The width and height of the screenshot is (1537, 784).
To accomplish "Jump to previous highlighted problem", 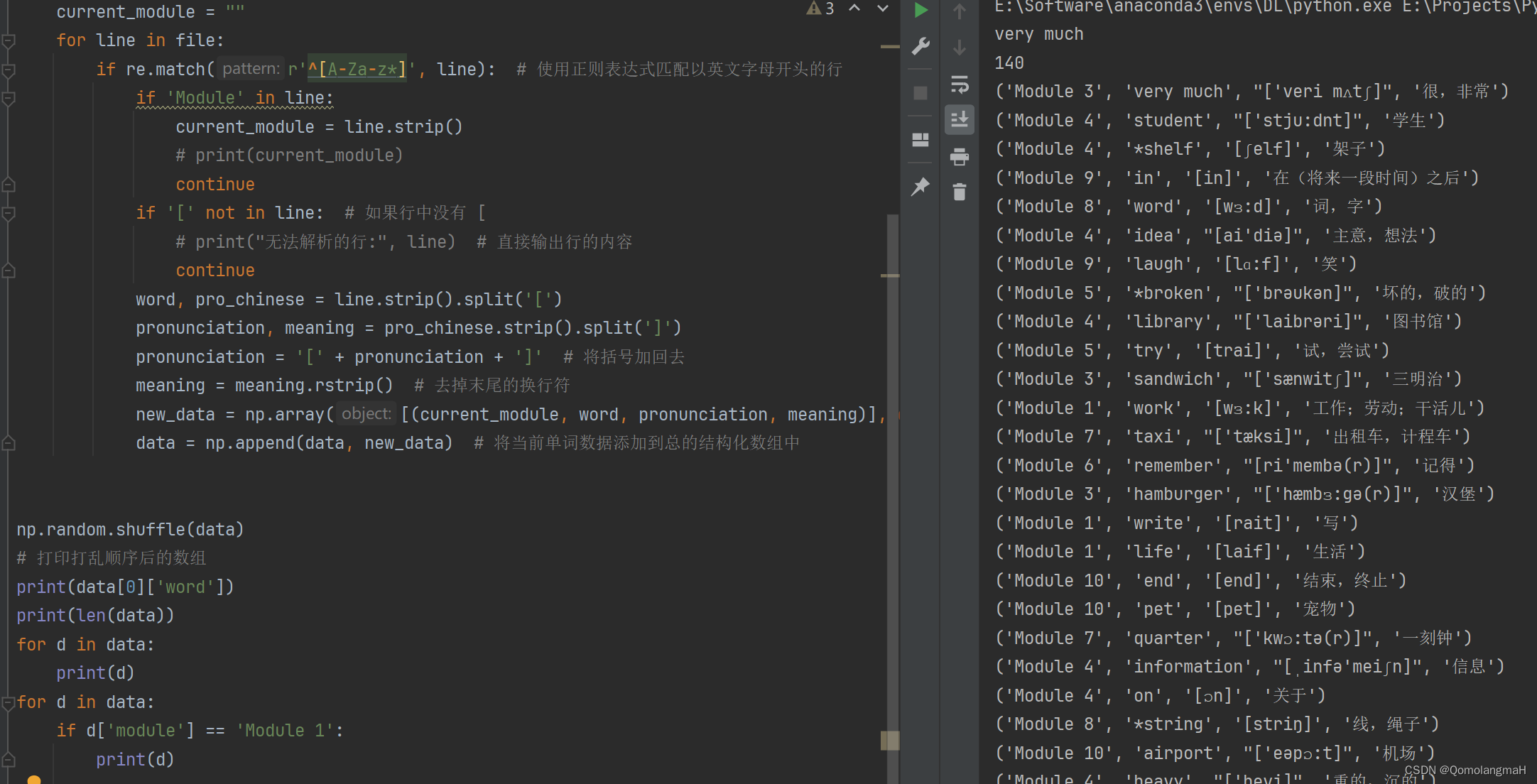I will point(854,9).
